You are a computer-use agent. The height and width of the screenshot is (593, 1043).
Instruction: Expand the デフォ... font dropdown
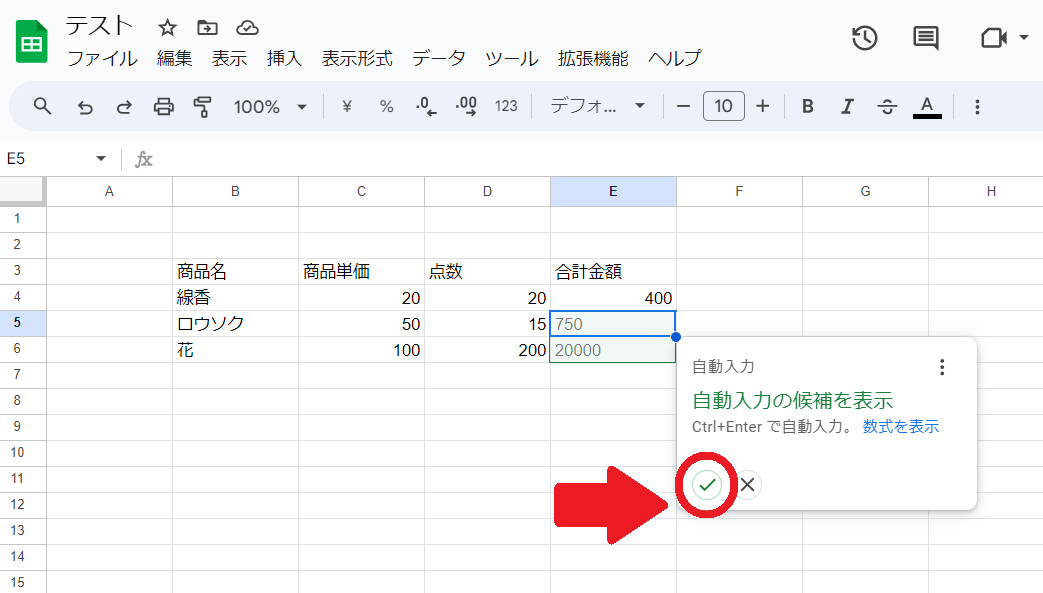(x=598, y=106)
